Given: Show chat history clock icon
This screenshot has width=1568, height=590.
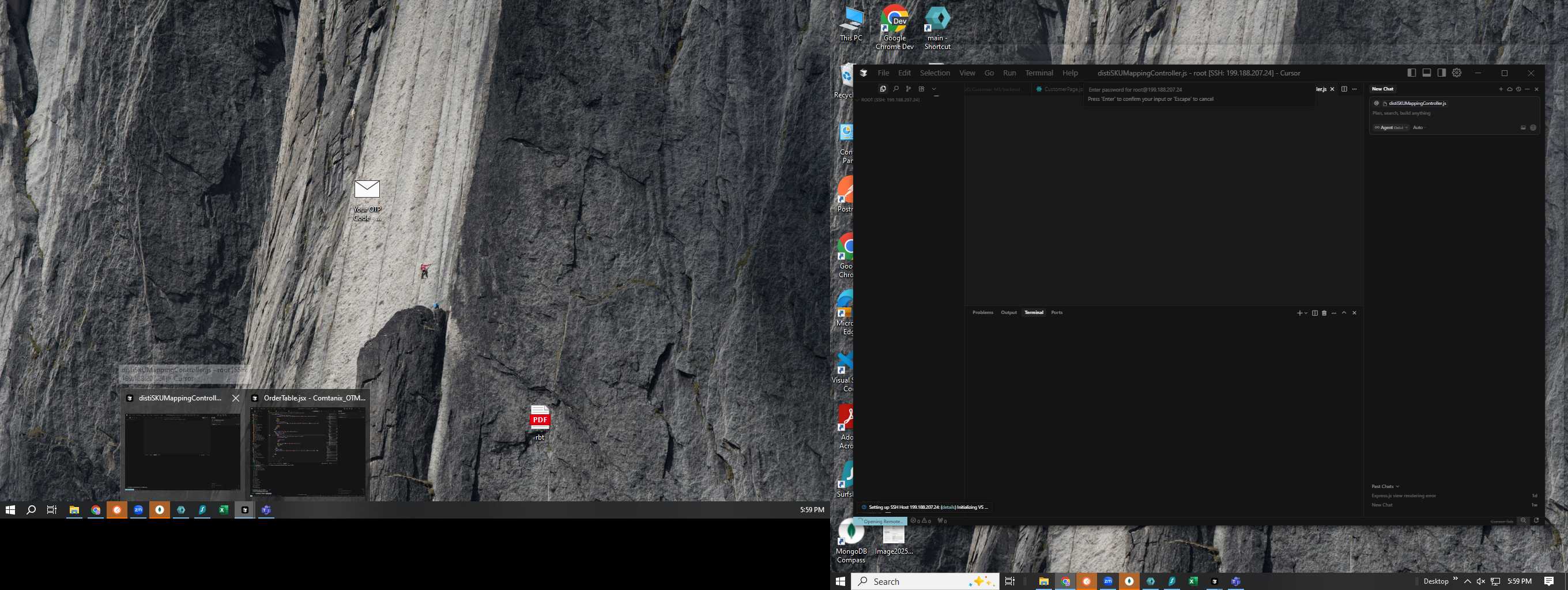Looking at the screenshot, I should click(1518, 89).
